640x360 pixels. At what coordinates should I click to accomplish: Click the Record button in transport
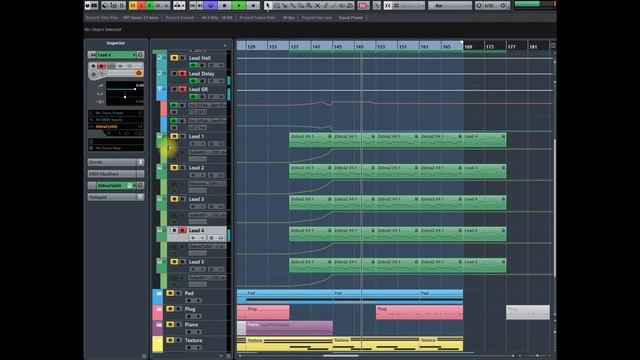[253, 5]
